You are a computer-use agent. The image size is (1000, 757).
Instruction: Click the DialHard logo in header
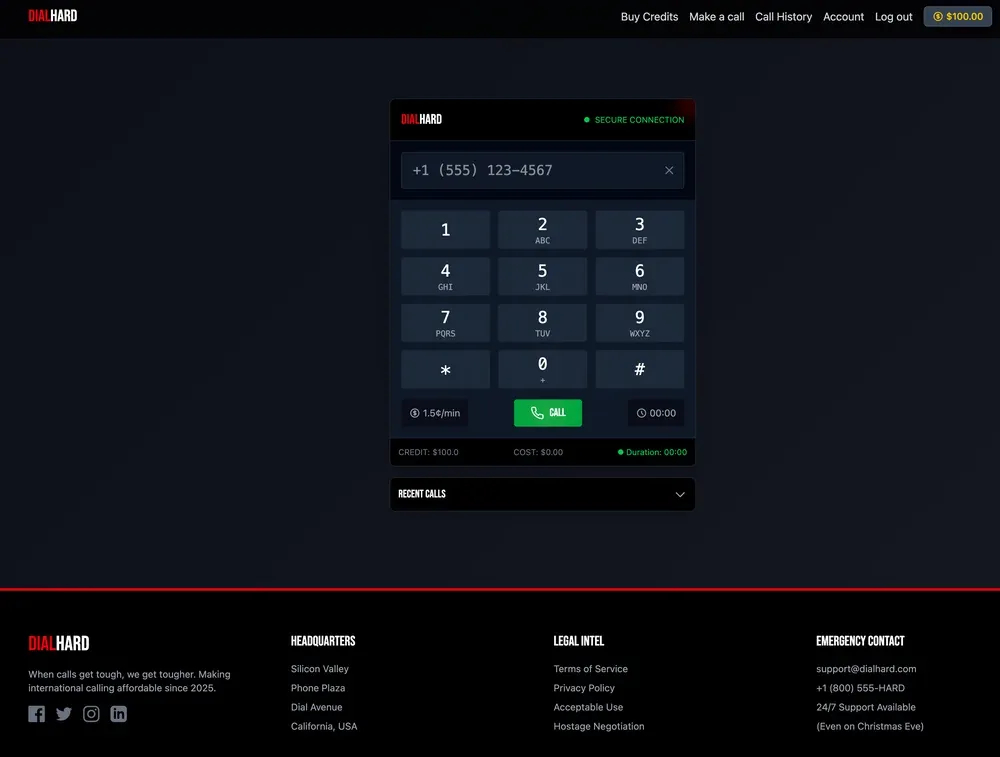[53, 16]
